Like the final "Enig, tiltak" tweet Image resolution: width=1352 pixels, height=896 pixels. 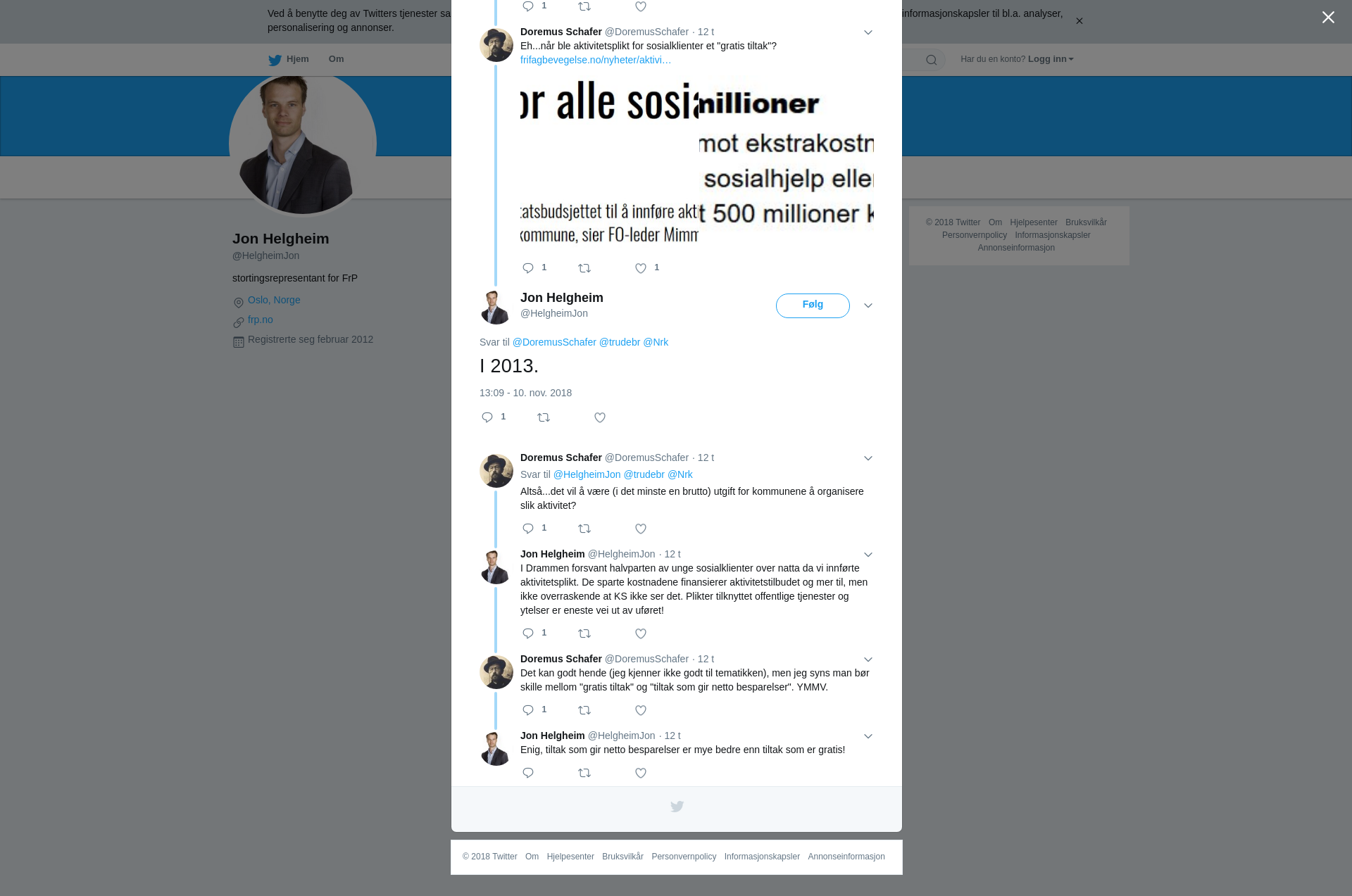(x=641, y=774)
